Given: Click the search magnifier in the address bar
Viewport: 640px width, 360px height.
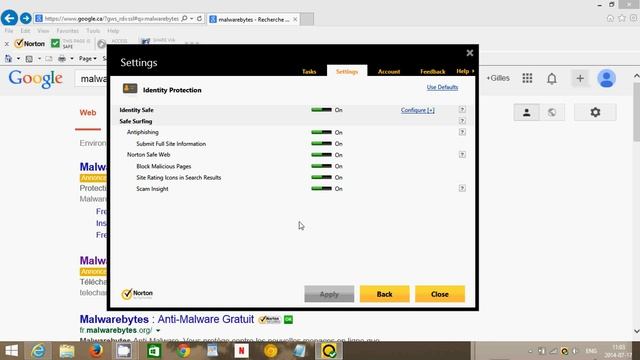Looking at the screenshot, I should pyautogui.click(x=184, y=18).
